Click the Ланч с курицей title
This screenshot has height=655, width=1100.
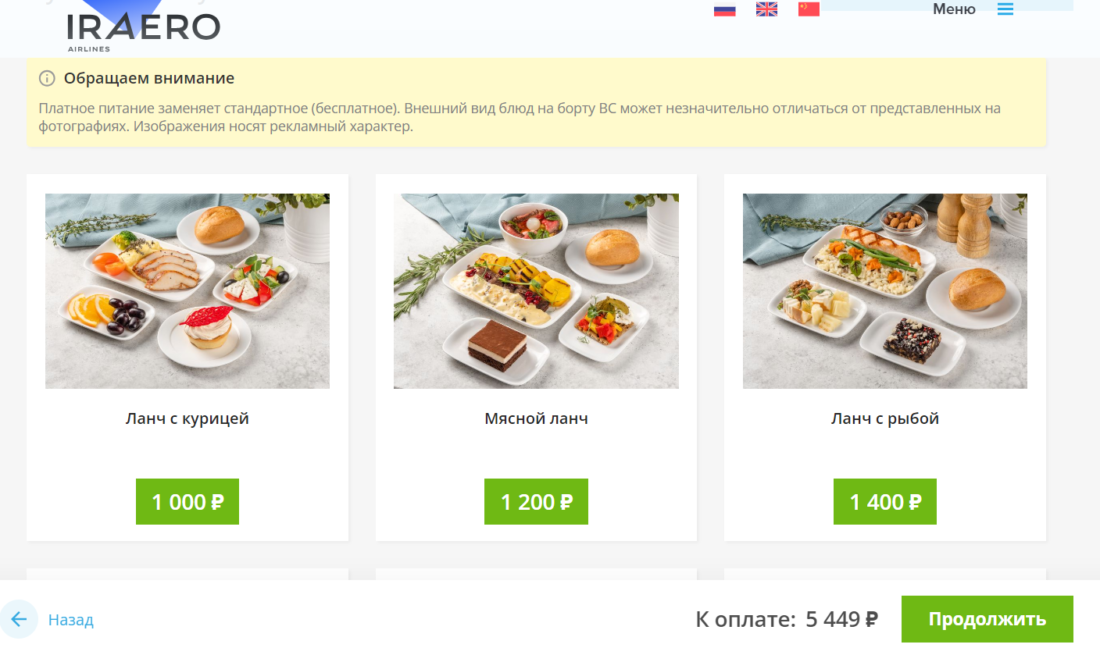click(x=187, y=419)
